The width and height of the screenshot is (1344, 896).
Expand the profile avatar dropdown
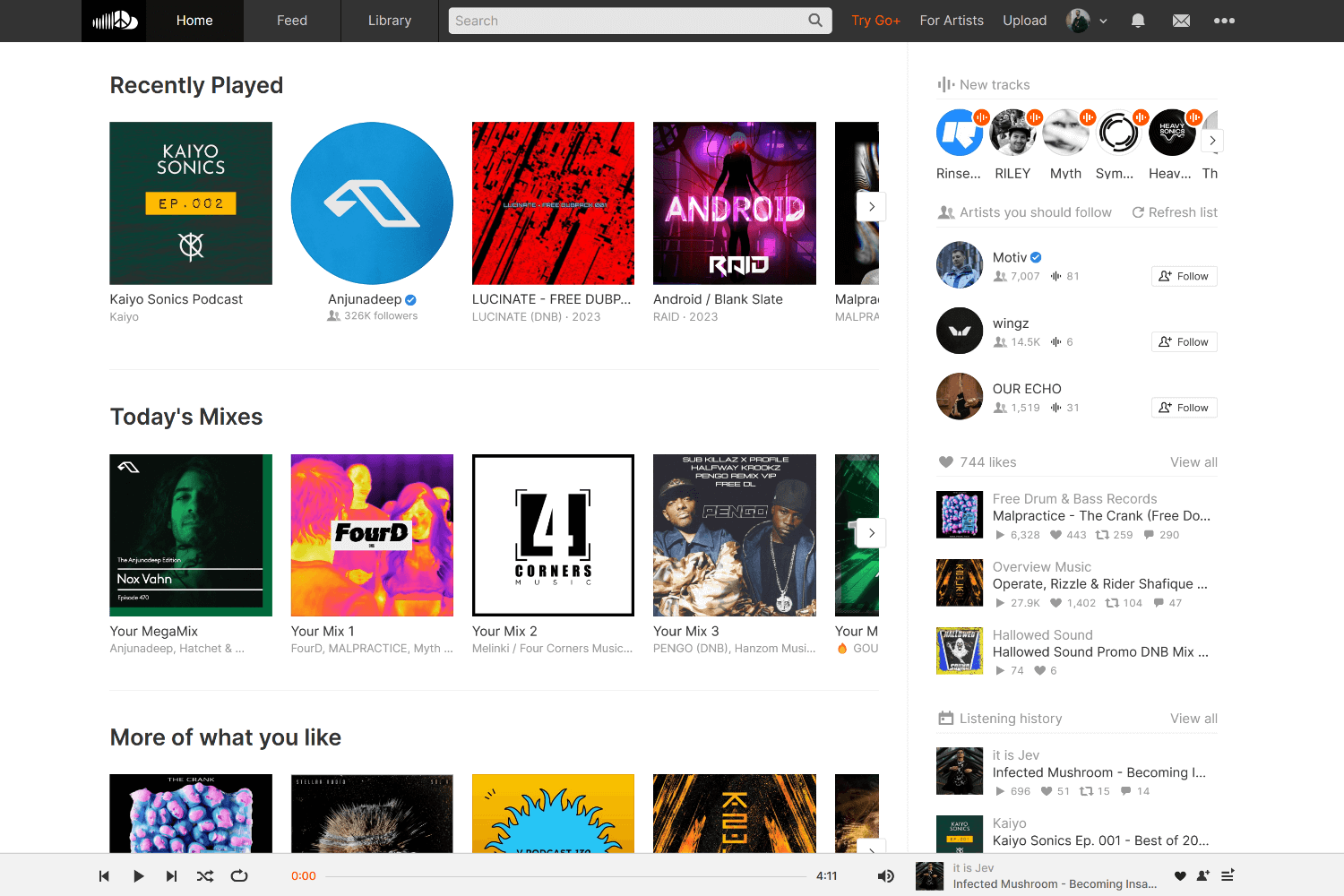tap(1087, 21)
